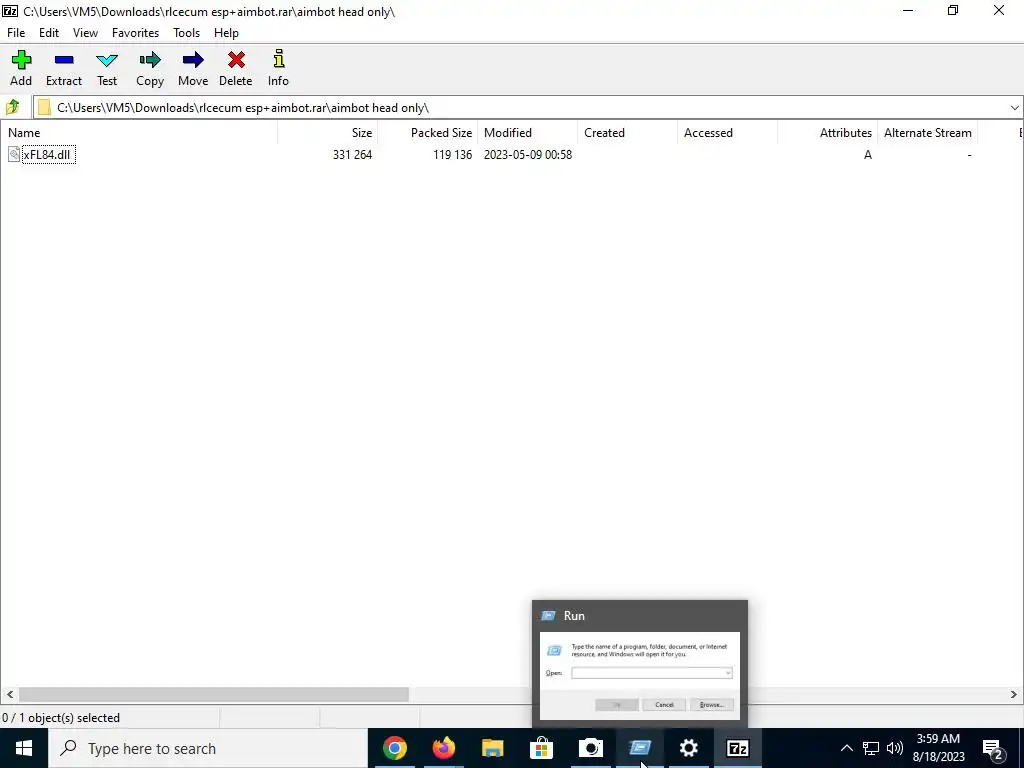This screenshot has height=768, width=1024.
Task: Sort by the Packed Size column header
Action: click(x=428, y=133)
